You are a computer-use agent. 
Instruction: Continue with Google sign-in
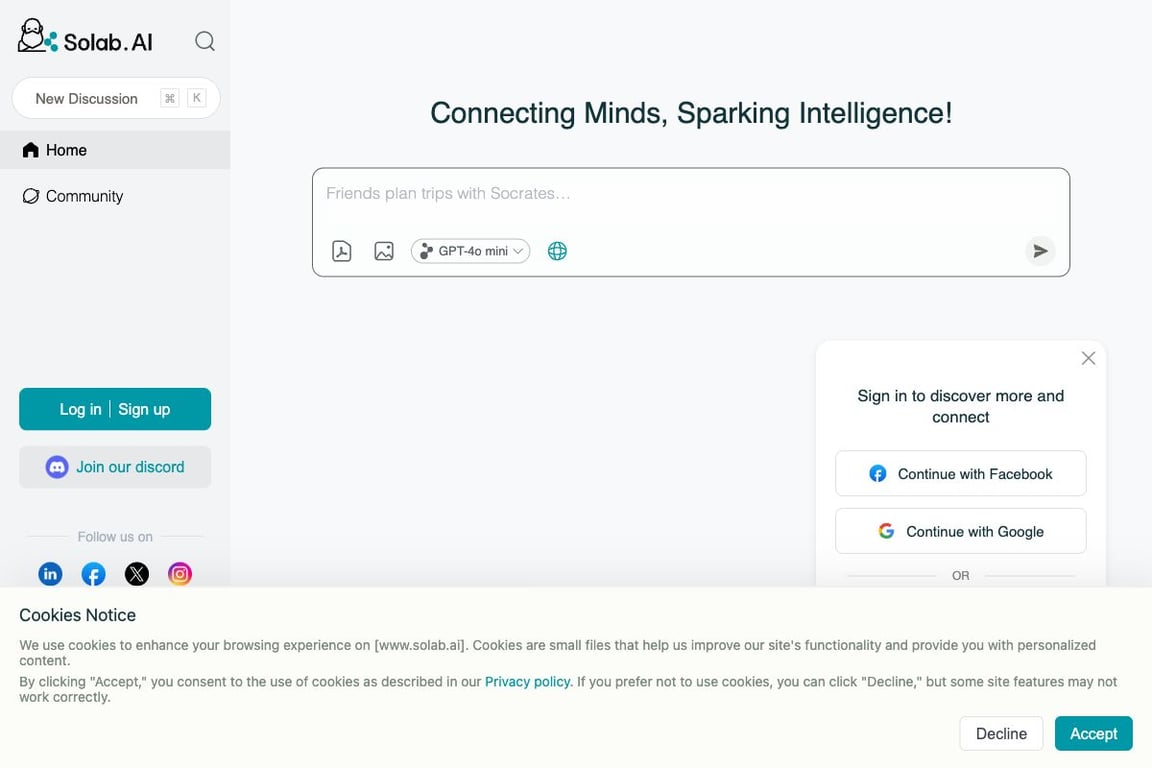tap(960, 532)
